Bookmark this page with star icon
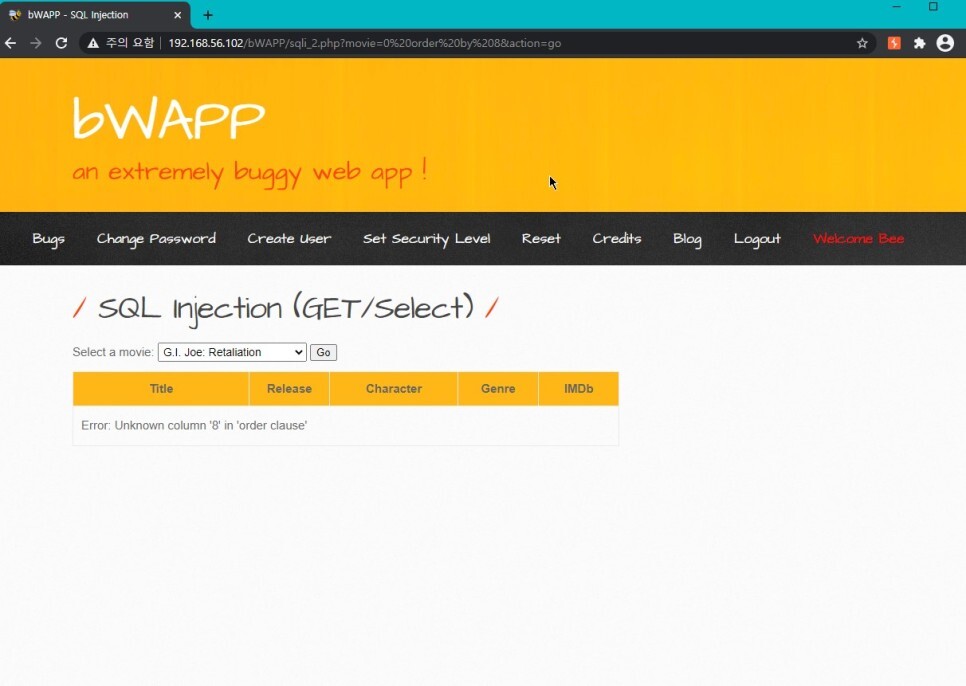 (x=862, y=43)
